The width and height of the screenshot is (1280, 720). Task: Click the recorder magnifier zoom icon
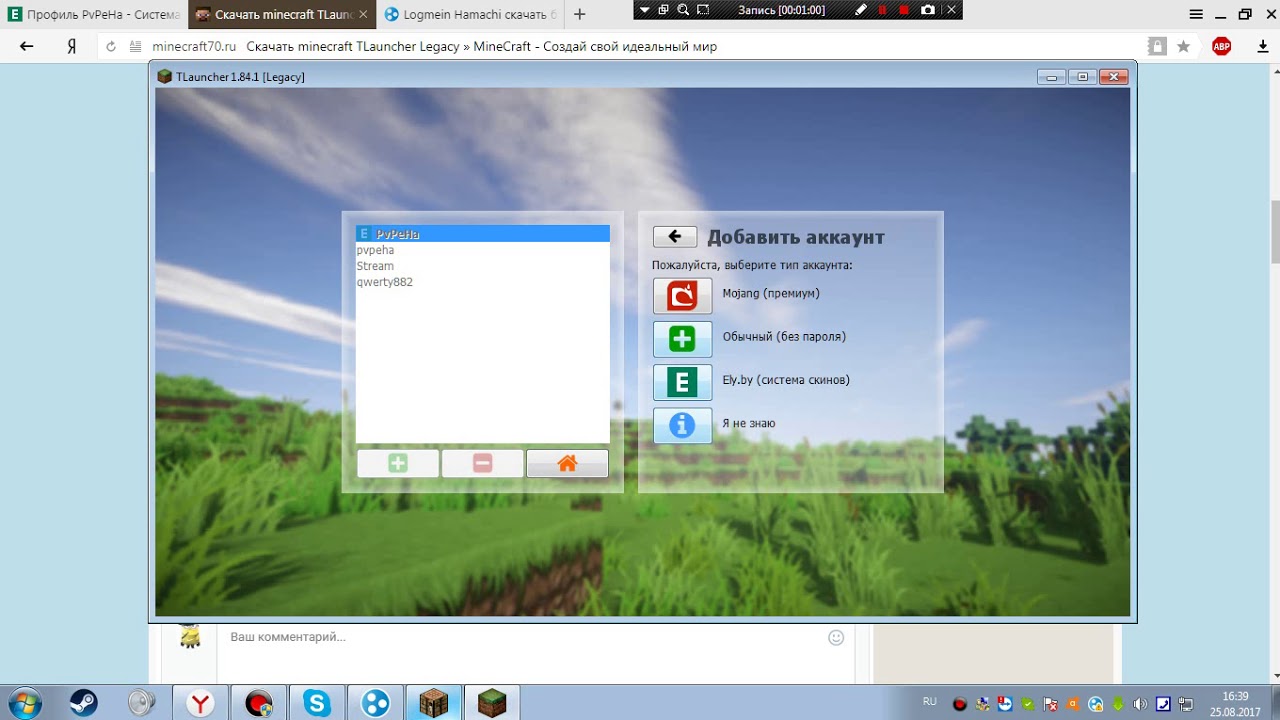tap(683, 9)
